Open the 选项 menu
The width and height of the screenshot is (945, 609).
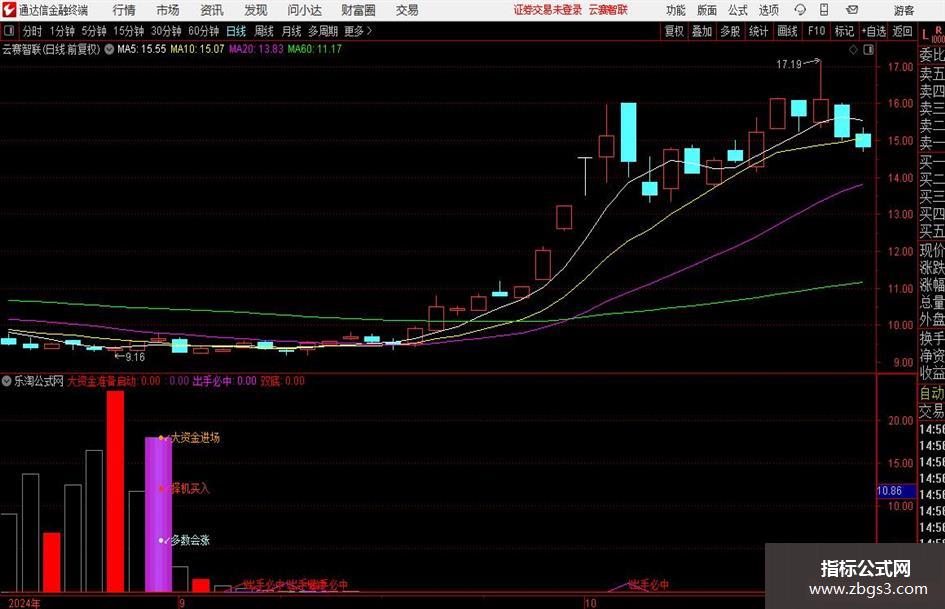tap(768, 10)
